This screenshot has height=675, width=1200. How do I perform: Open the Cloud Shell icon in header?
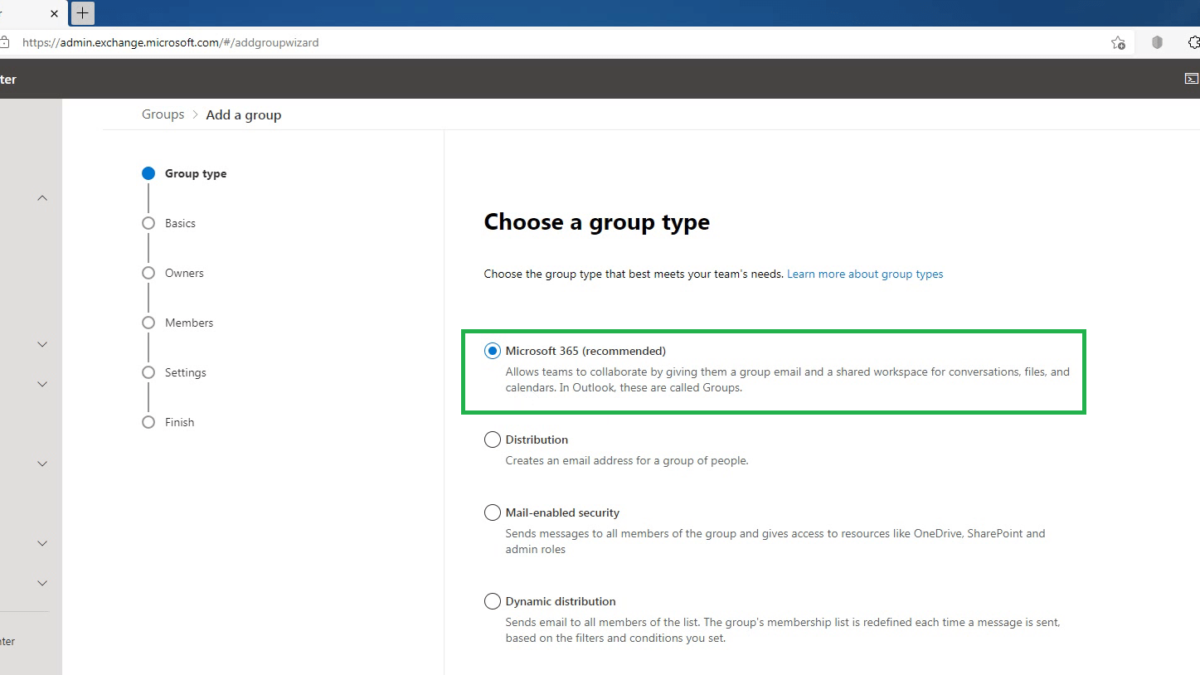point(1191,79)
